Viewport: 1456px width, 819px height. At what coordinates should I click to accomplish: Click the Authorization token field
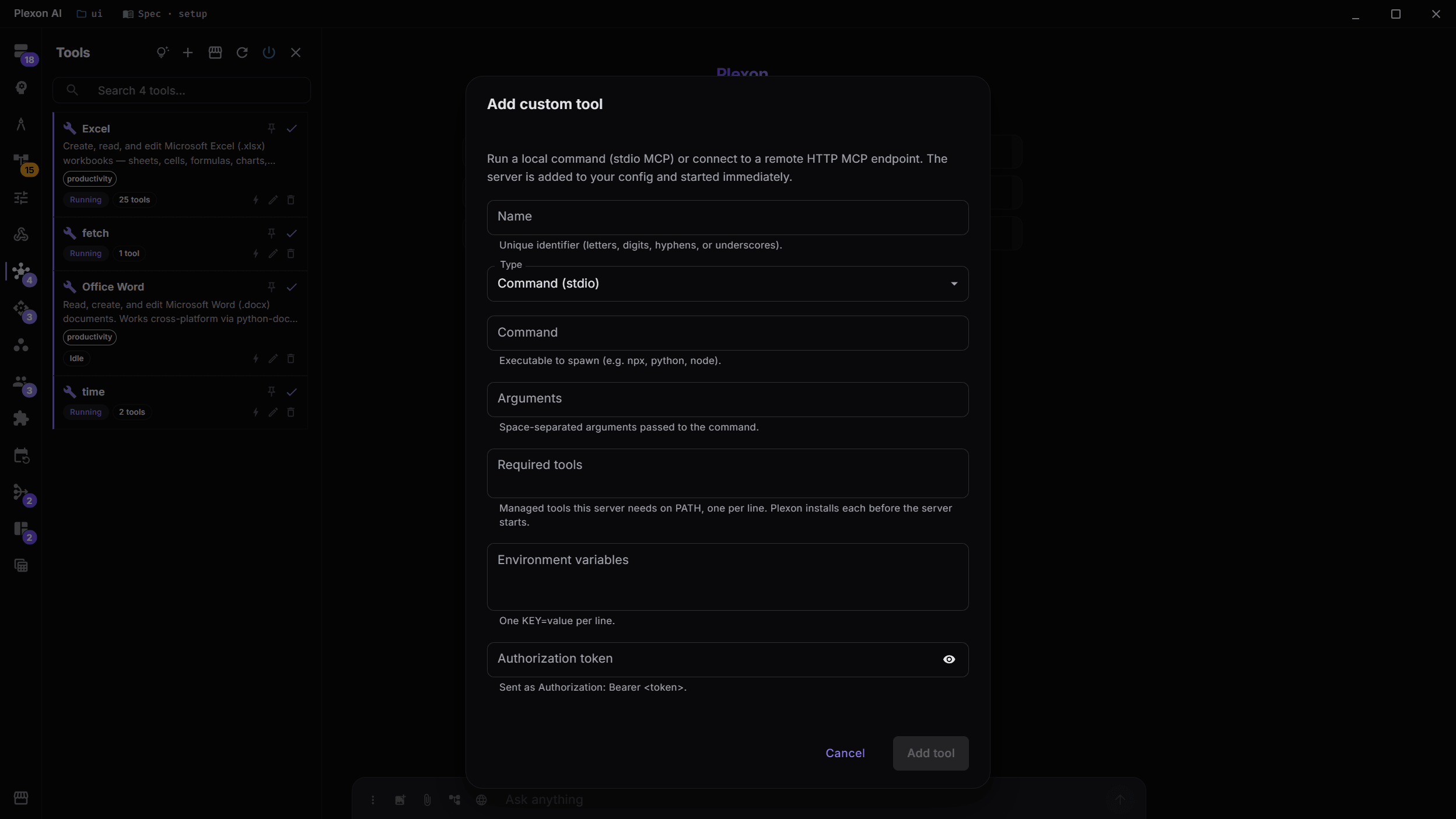point(727,660)
